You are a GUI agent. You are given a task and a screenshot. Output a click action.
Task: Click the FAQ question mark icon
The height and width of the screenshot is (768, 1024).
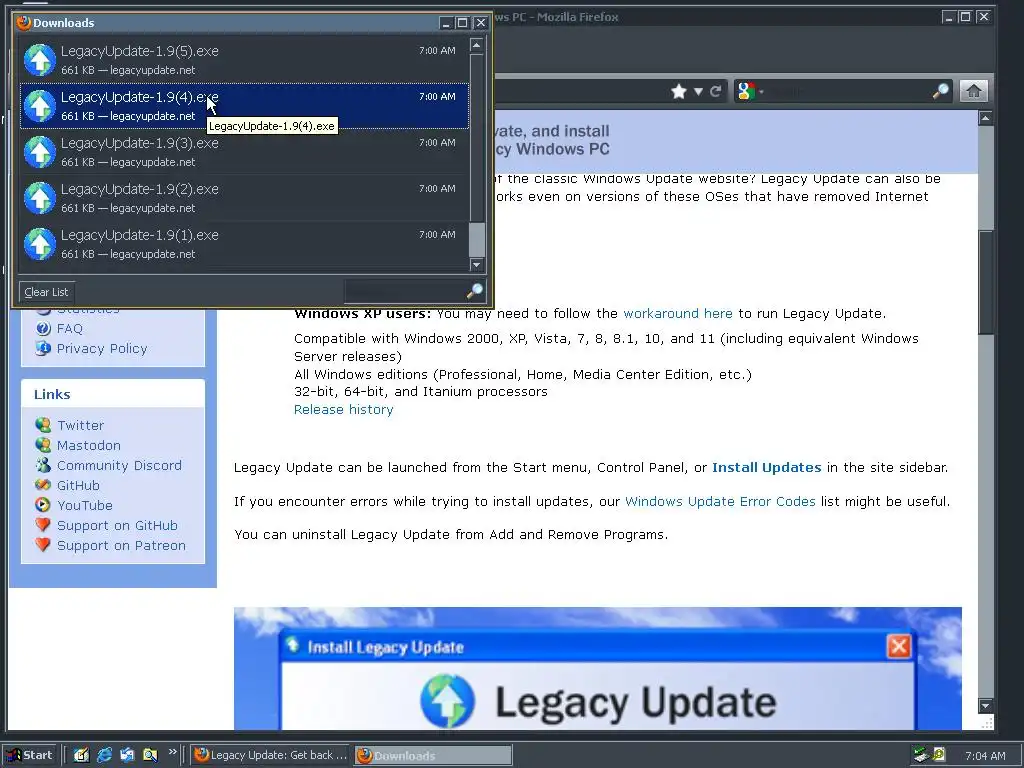click(43, 328)
